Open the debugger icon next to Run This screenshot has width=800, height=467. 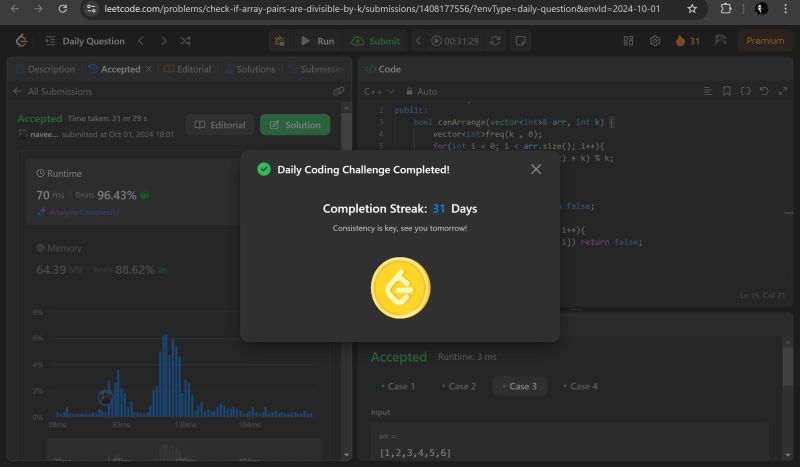click(x=280, y=41)
